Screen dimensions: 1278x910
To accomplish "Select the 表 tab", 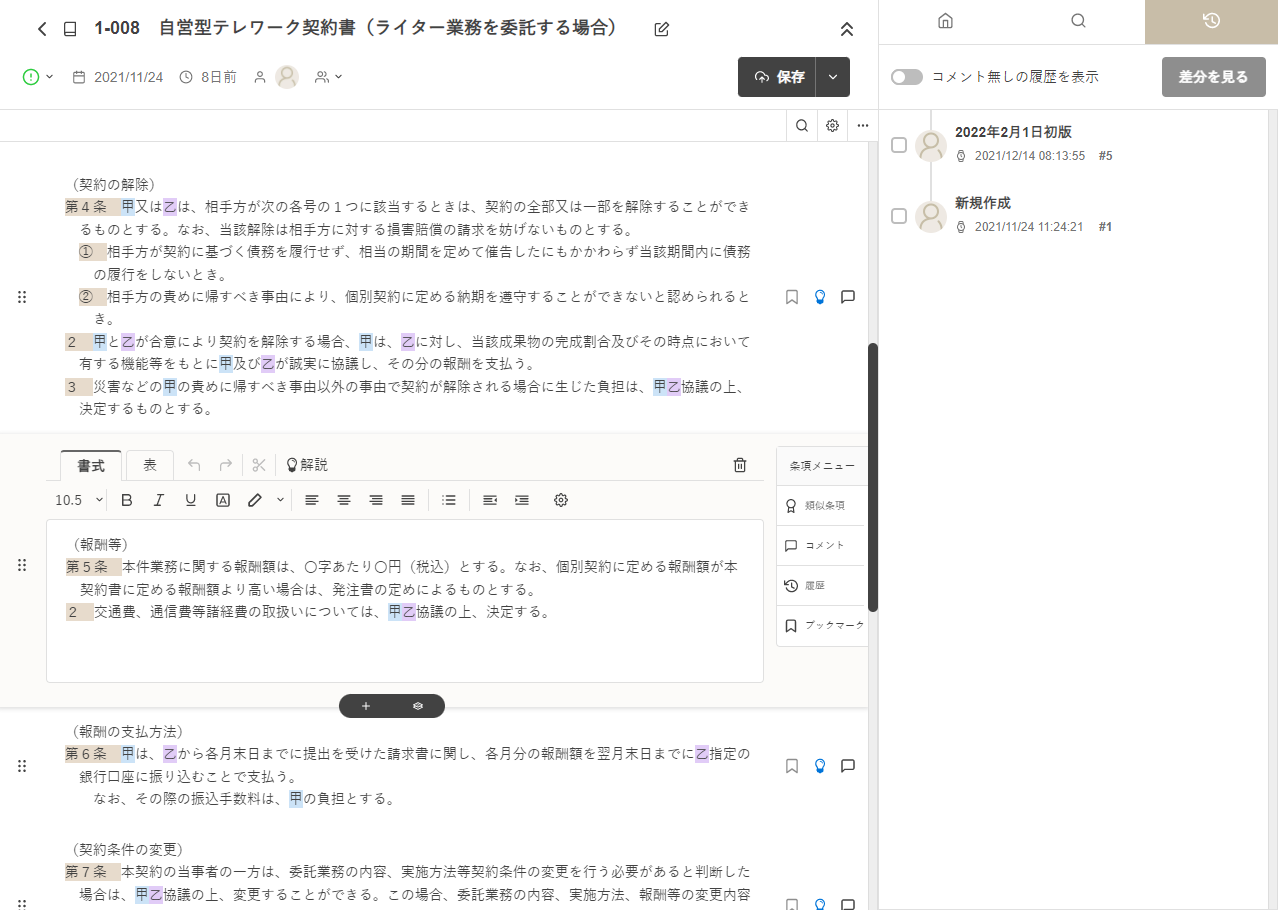I will [x=150, y=465].
